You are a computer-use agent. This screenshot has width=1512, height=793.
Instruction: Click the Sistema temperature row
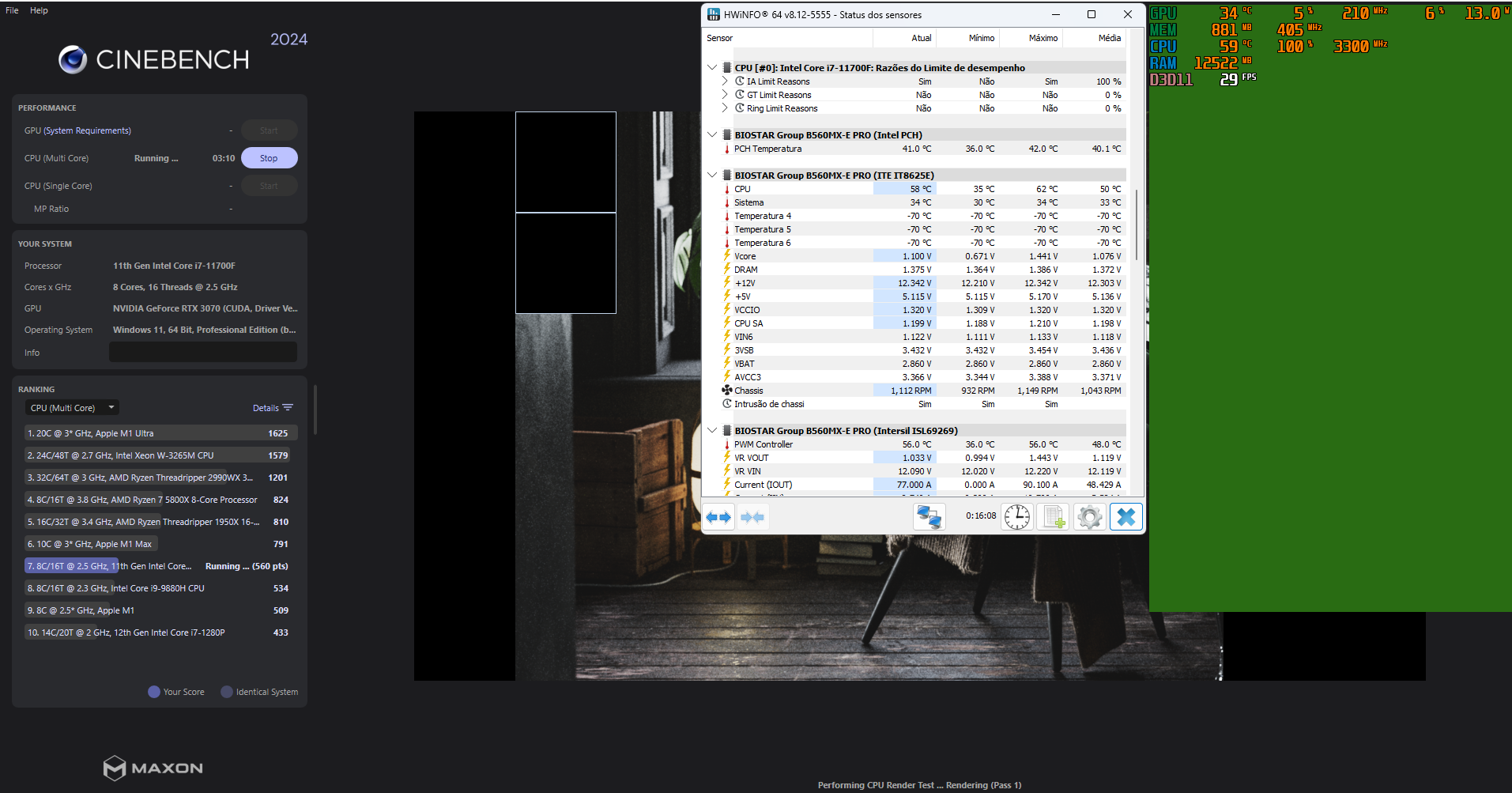922,202
